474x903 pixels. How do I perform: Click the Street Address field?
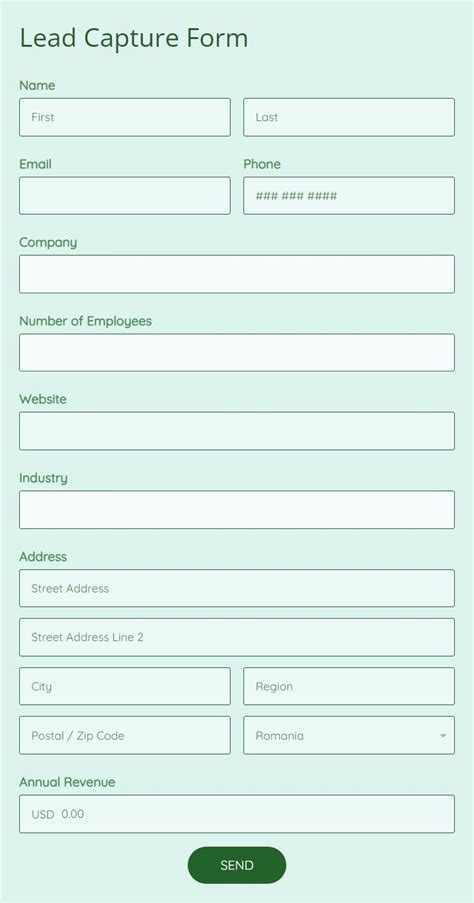[237, 588]
